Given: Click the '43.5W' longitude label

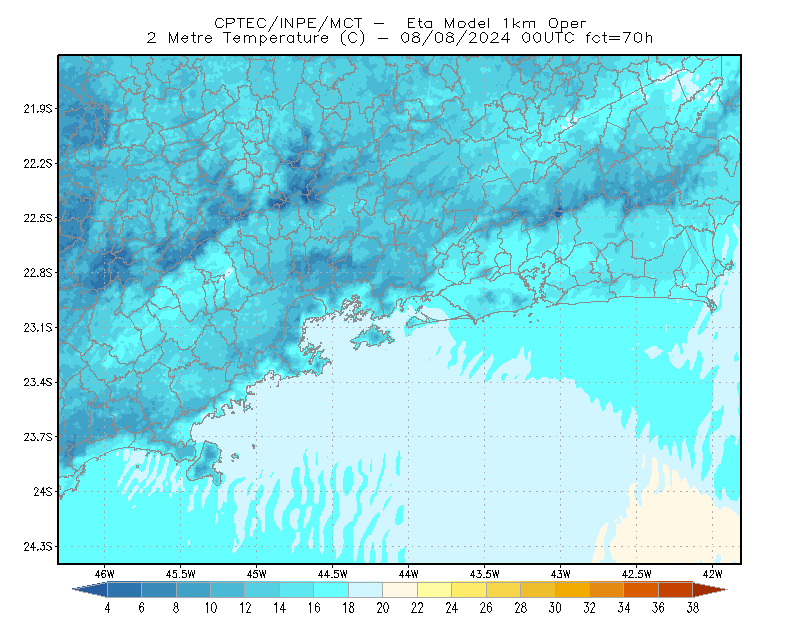Looking at the screenshot, I should [484, 574].
